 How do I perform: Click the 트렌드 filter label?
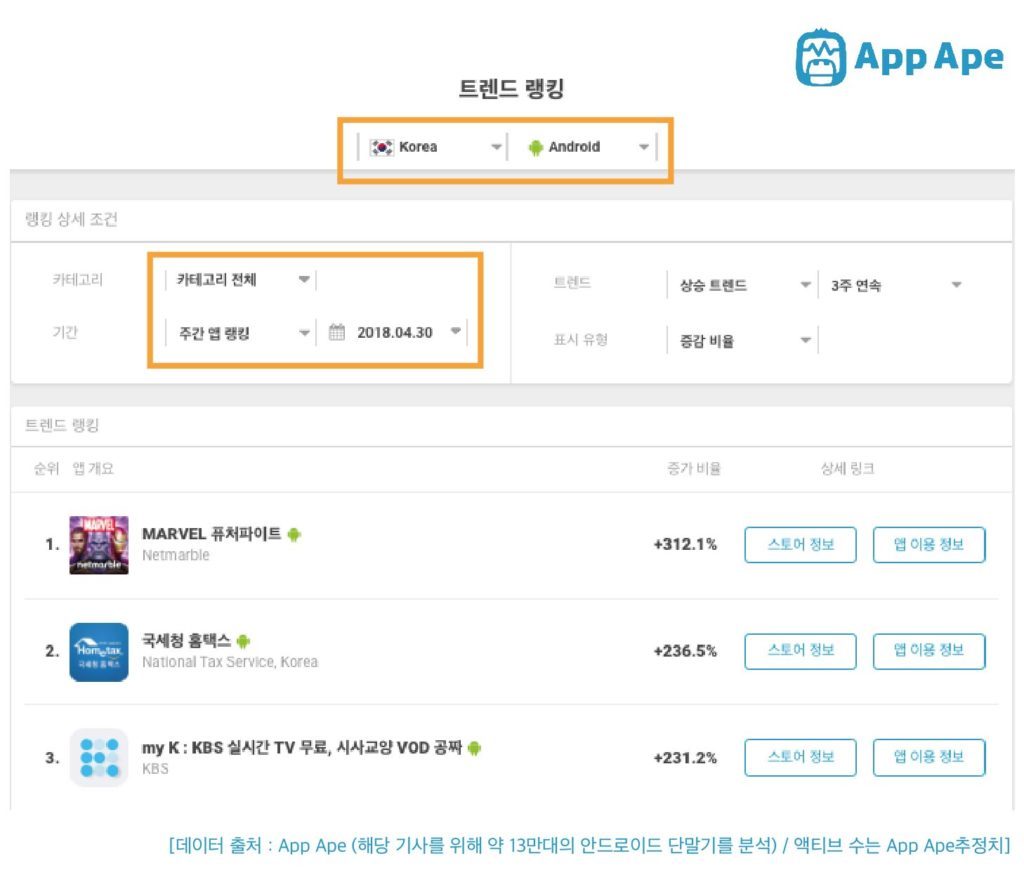(572, 283)
